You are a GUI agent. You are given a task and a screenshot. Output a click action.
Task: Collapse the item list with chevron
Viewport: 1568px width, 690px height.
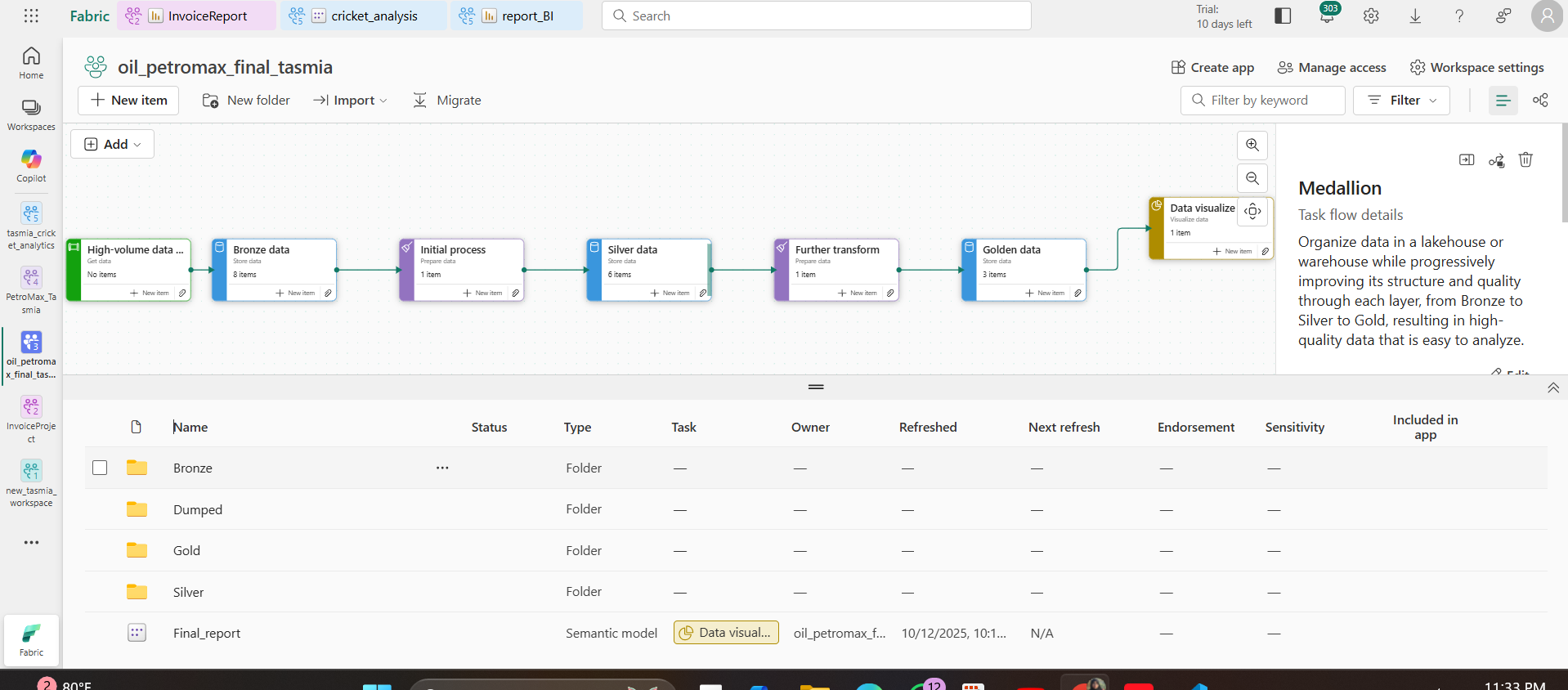tap(1552, 388)
